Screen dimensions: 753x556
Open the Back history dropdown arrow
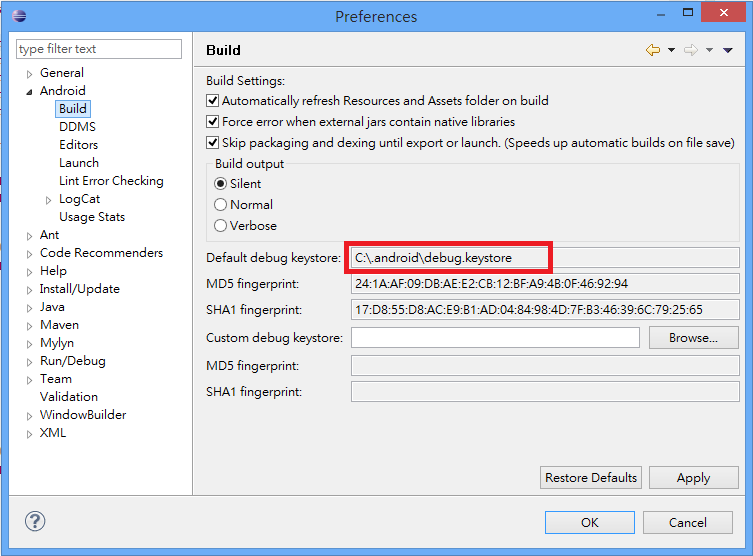click(x=671, y=50)
